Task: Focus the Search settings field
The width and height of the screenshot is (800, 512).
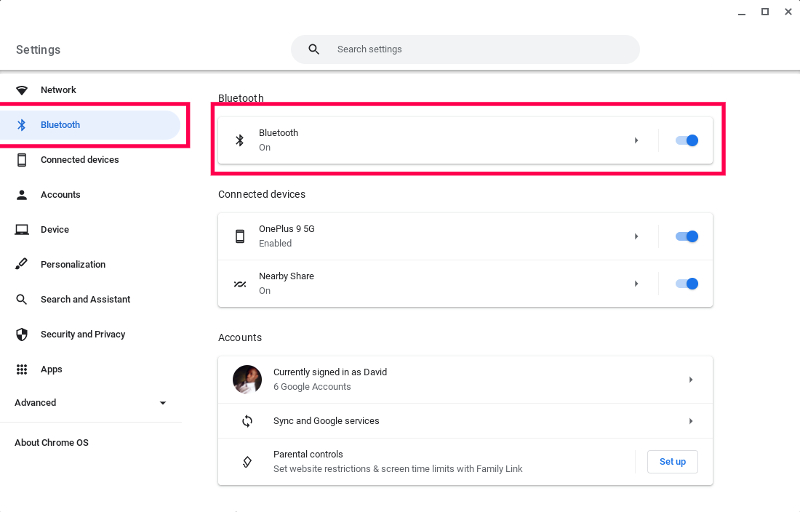Action: 465,49
